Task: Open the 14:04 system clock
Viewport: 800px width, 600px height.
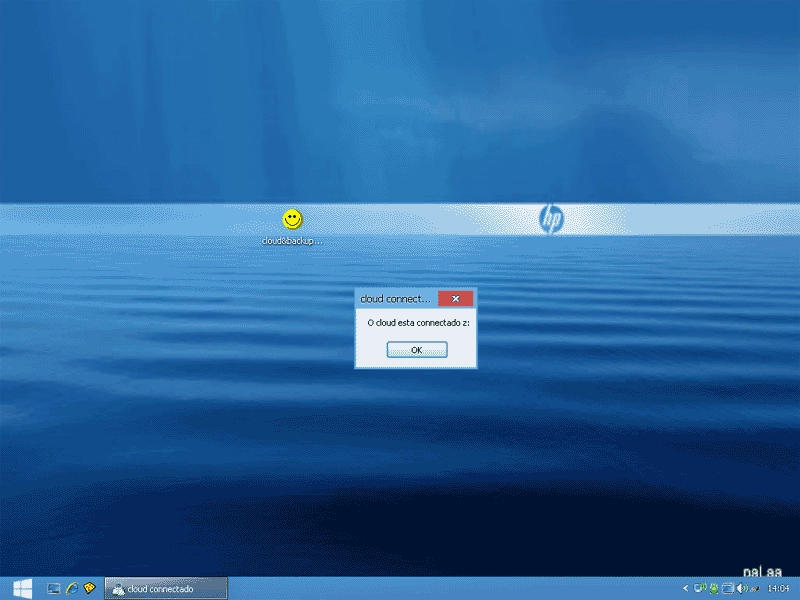Action: 778,589
